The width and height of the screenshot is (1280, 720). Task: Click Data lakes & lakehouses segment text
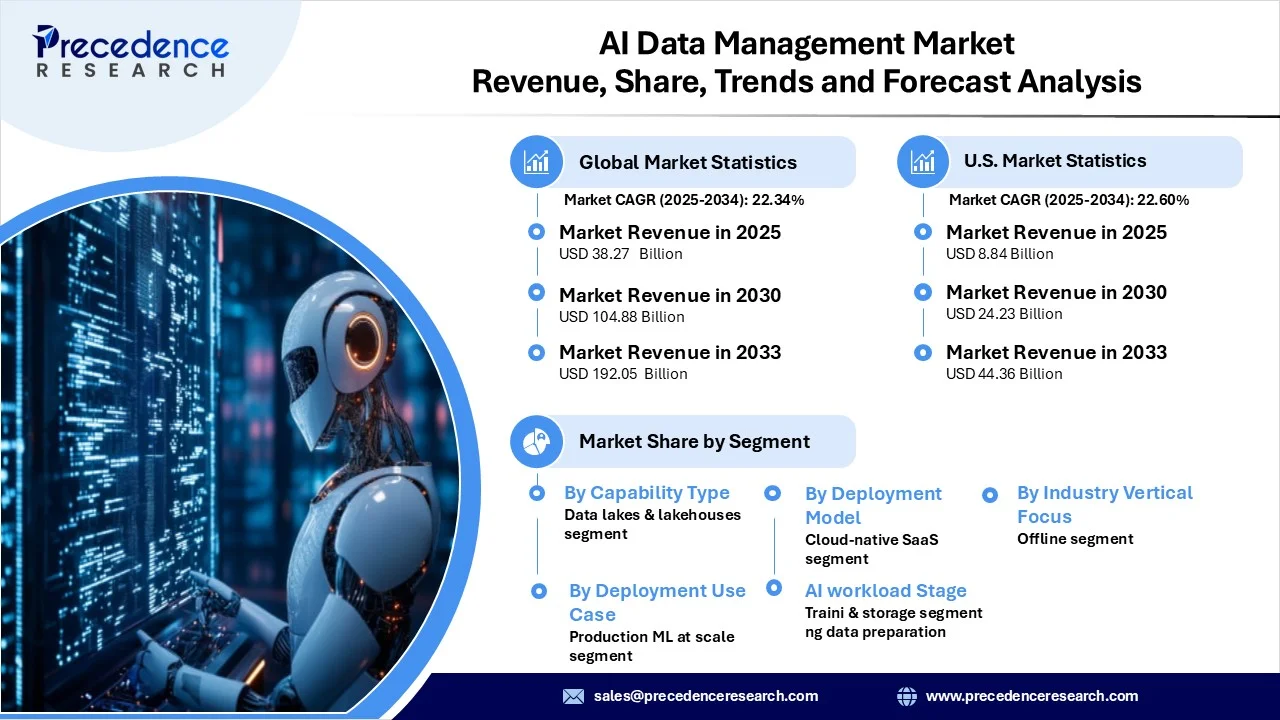pyautogui.click(x=652, y=524)
